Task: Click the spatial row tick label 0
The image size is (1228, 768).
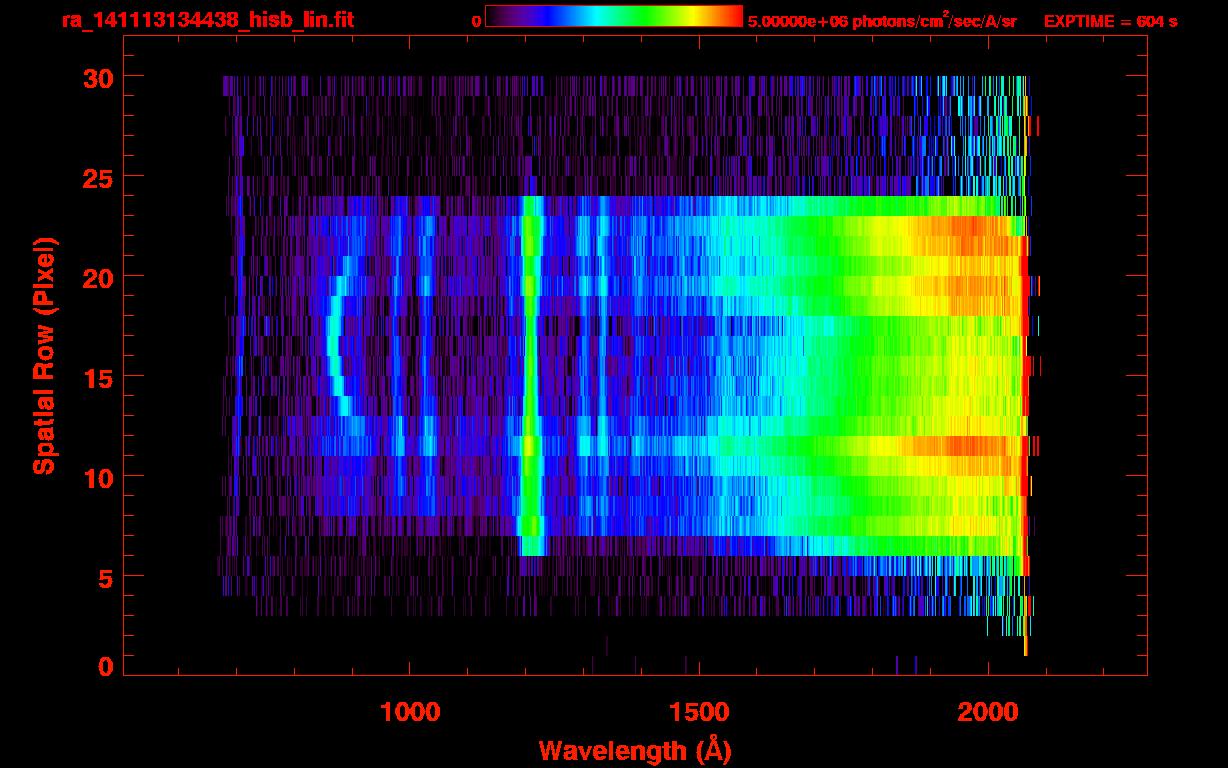Action: [x=106, y=666]
